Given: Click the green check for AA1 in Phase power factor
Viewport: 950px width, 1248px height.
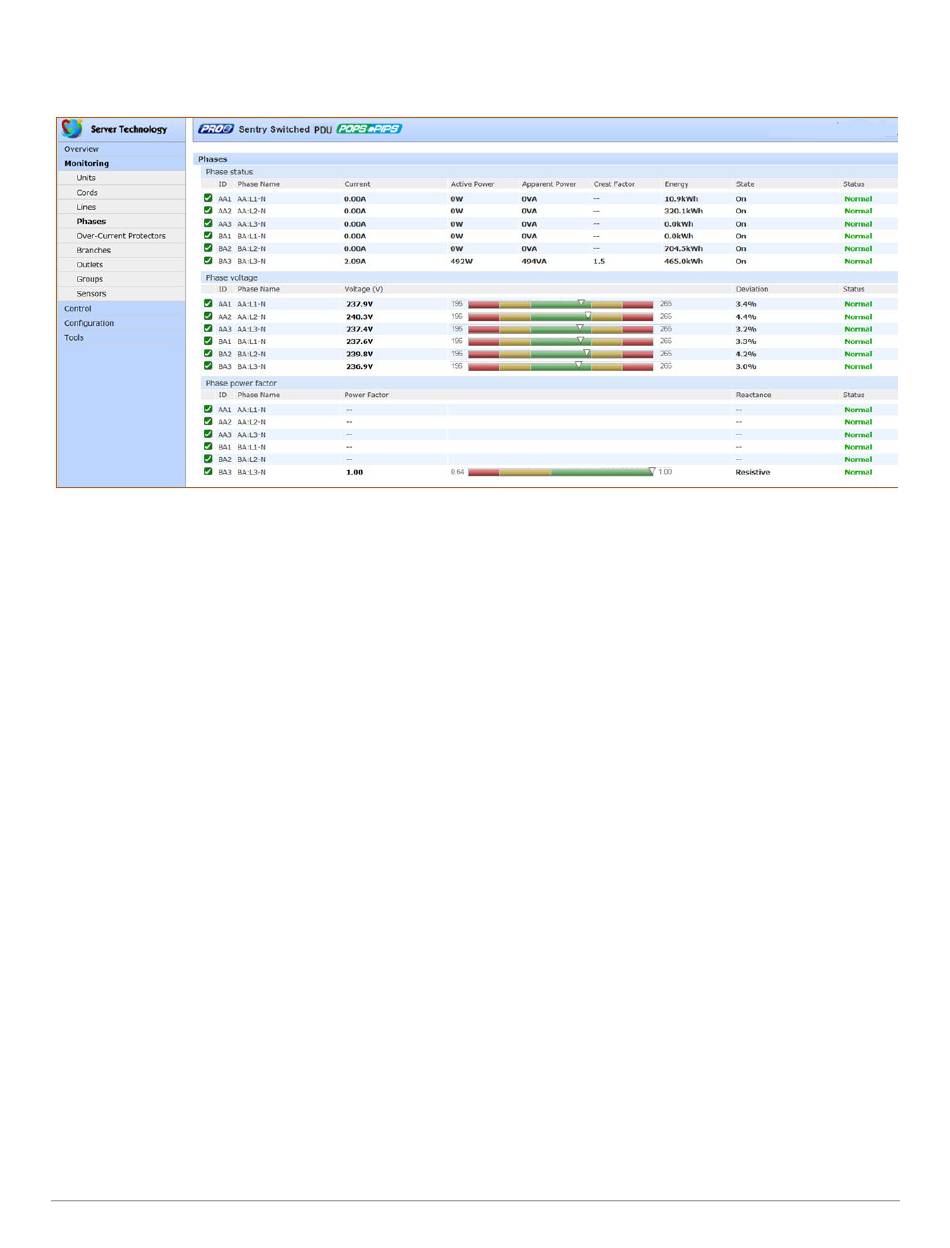Looking at the screenshot, I should [x=208, y=409].
